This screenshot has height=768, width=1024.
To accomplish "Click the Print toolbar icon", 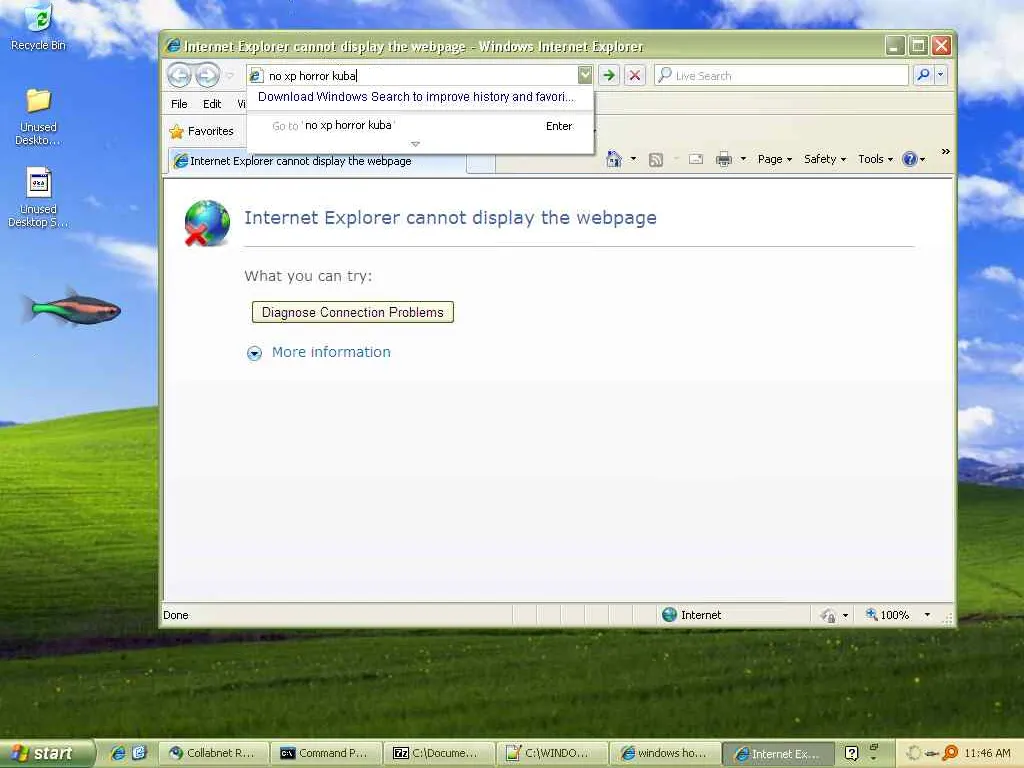I will [724, 159].
